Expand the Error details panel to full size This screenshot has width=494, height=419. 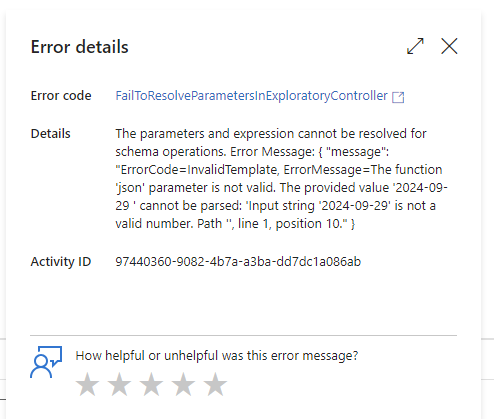415,46
